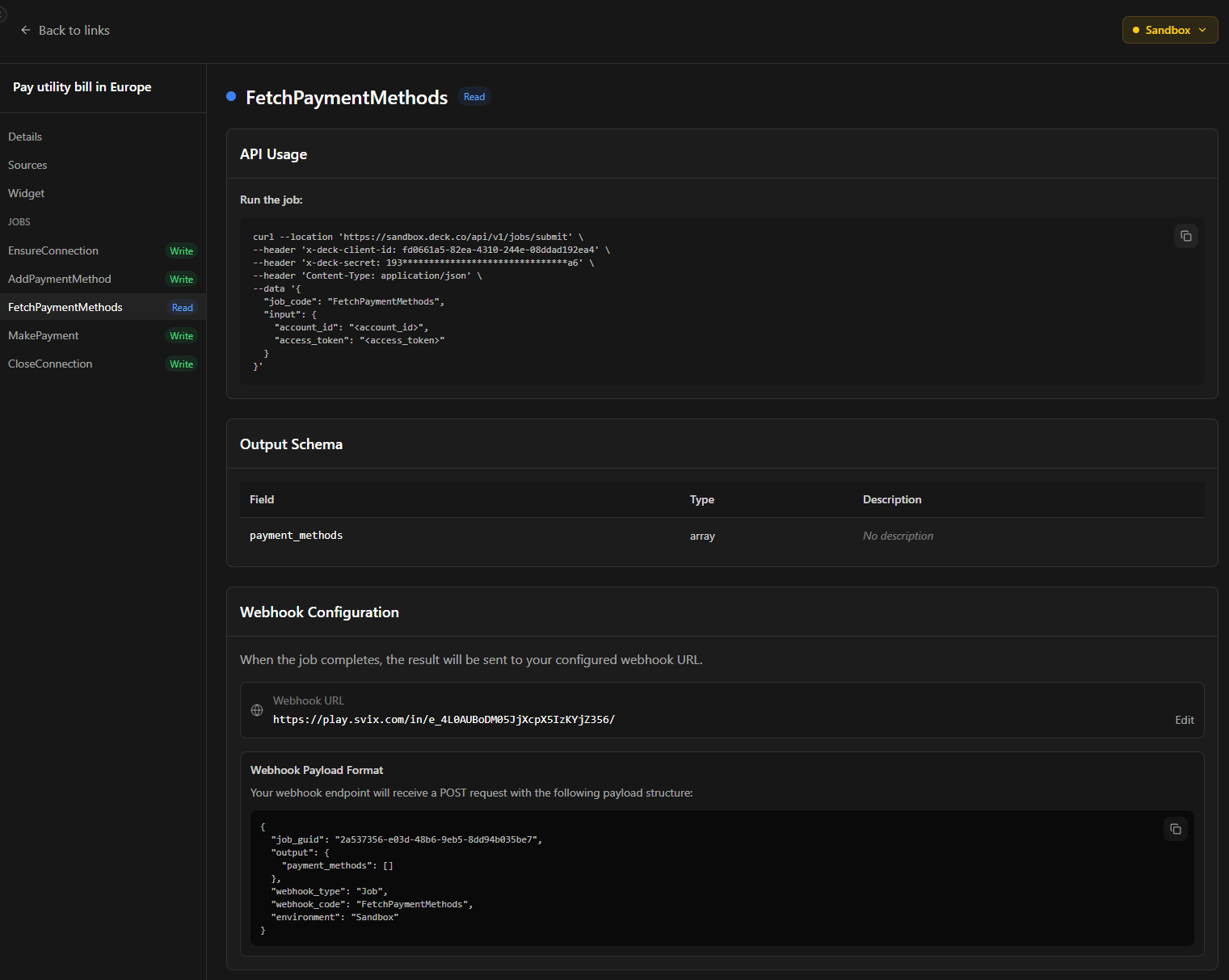
Task: Click the "payment_methods": [] payload line
Action: click(x=338, y=865)
